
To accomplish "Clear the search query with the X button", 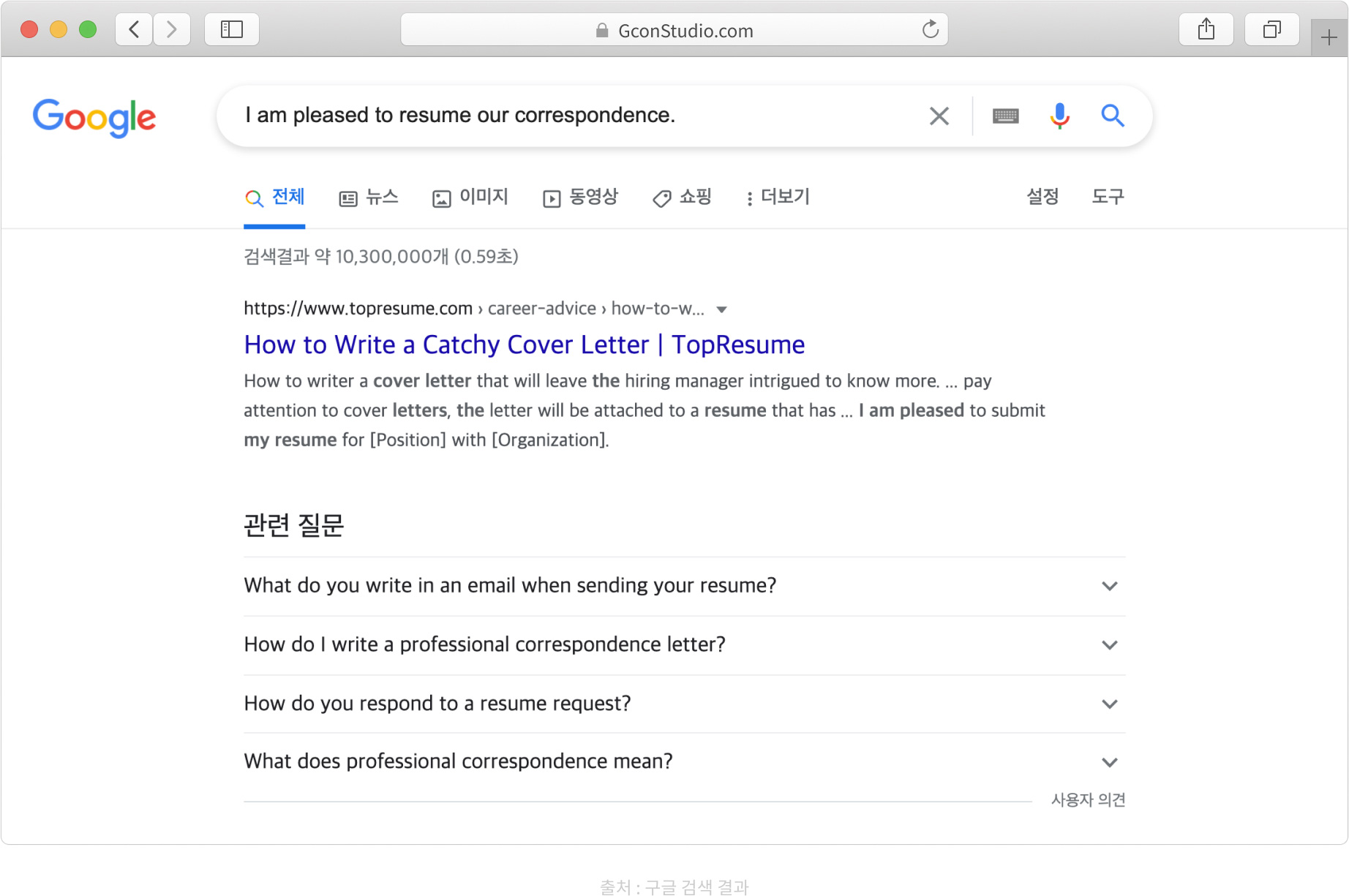I will (939, 116).
